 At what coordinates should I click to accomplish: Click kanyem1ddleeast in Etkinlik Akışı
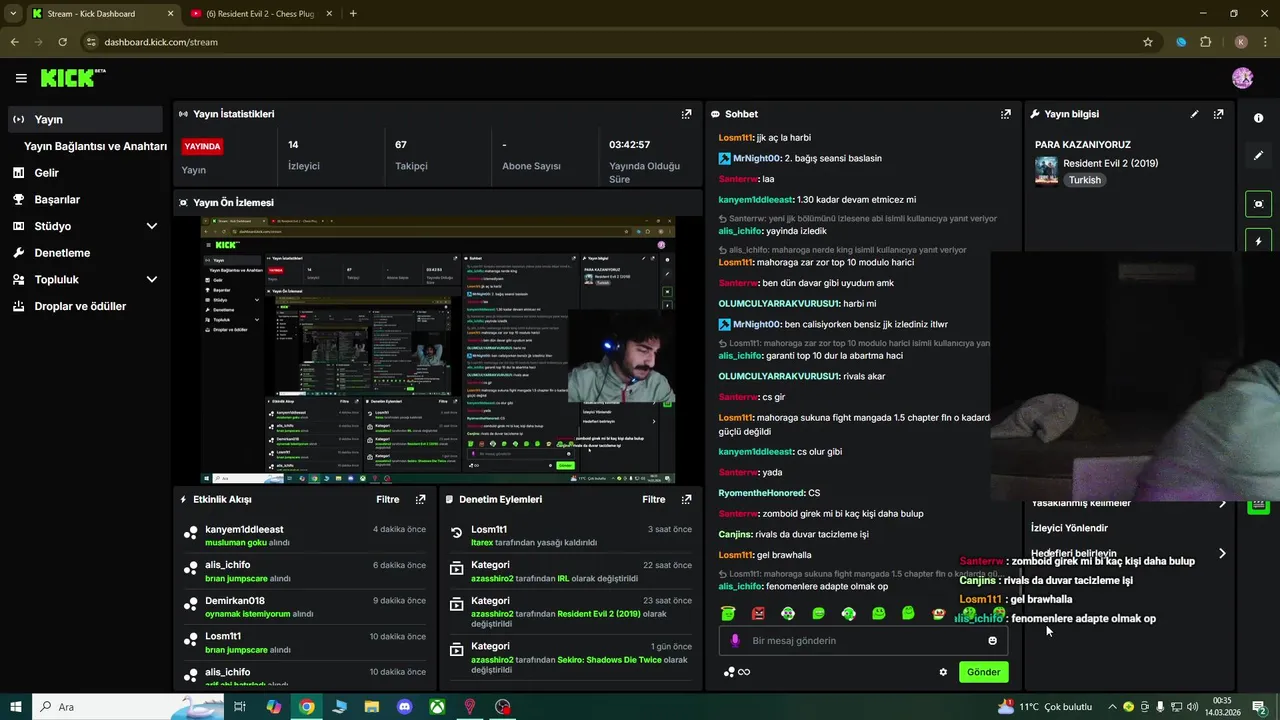point(244,529)
